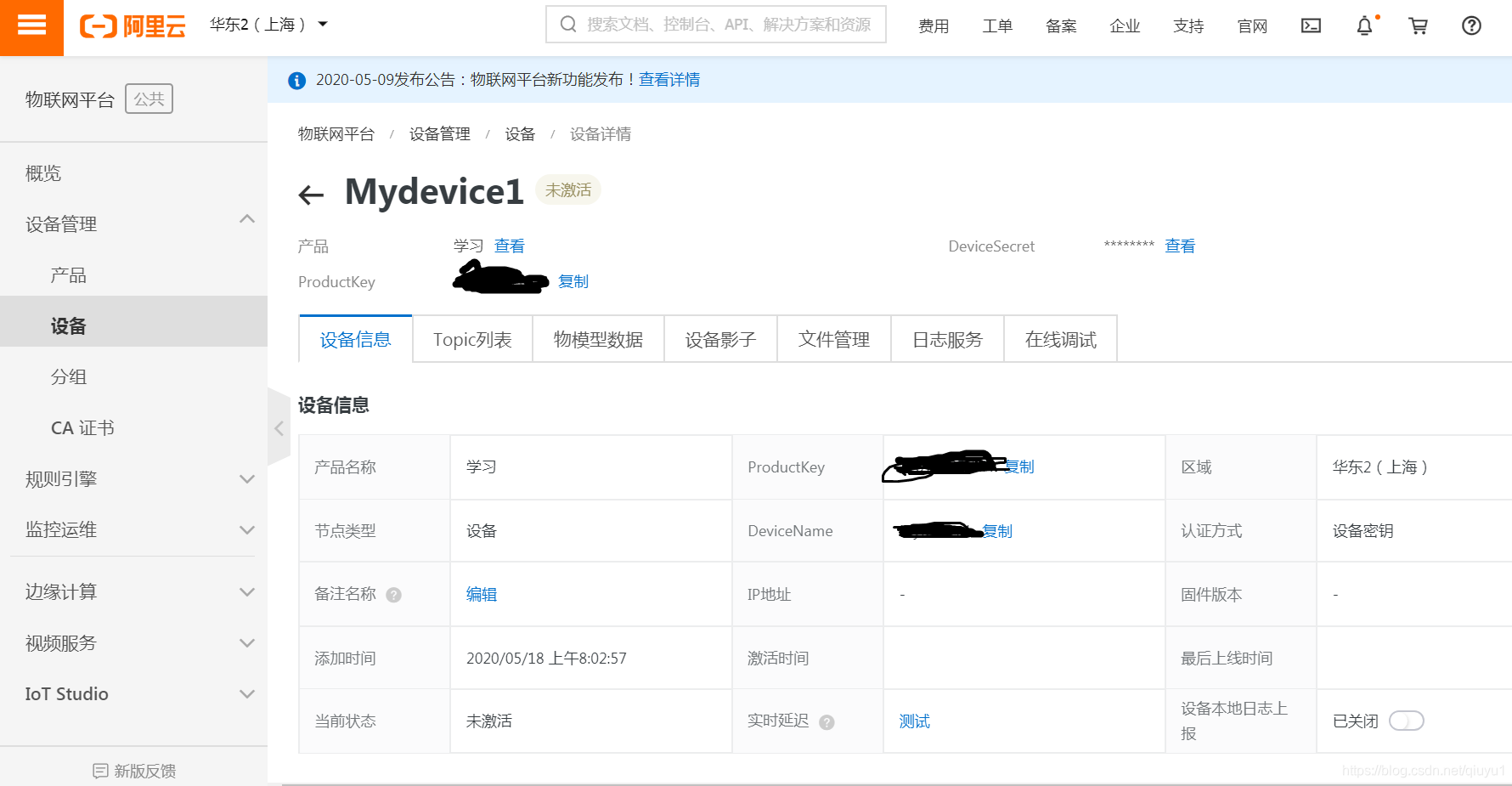Image resolution: width=1512 pixels, height=786 pixels.
Task: Switch to the 日志服务 tab
Action: pyautogui.click(x=947, y=339)
